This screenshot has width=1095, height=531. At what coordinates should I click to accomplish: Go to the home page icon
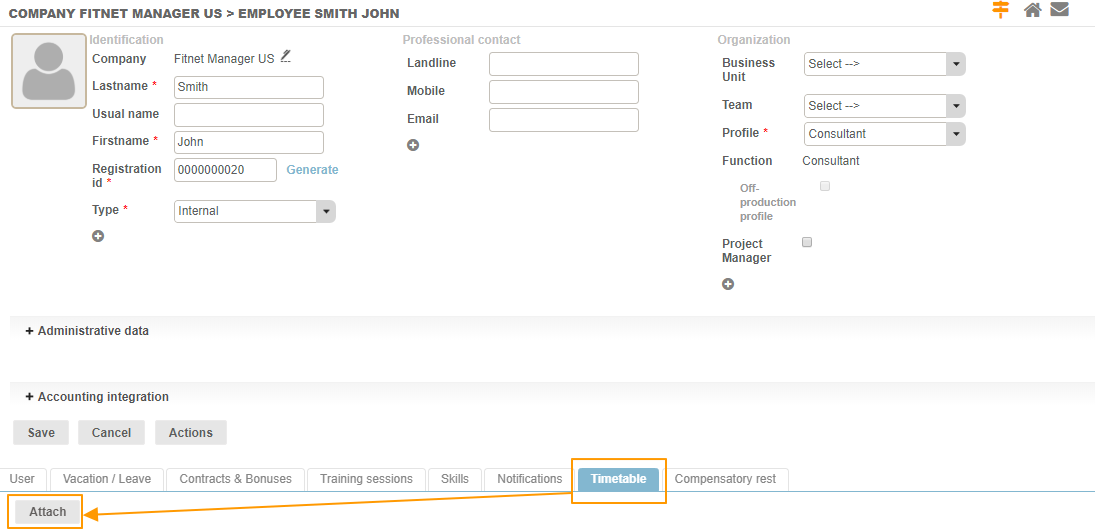pos(1033,10)
